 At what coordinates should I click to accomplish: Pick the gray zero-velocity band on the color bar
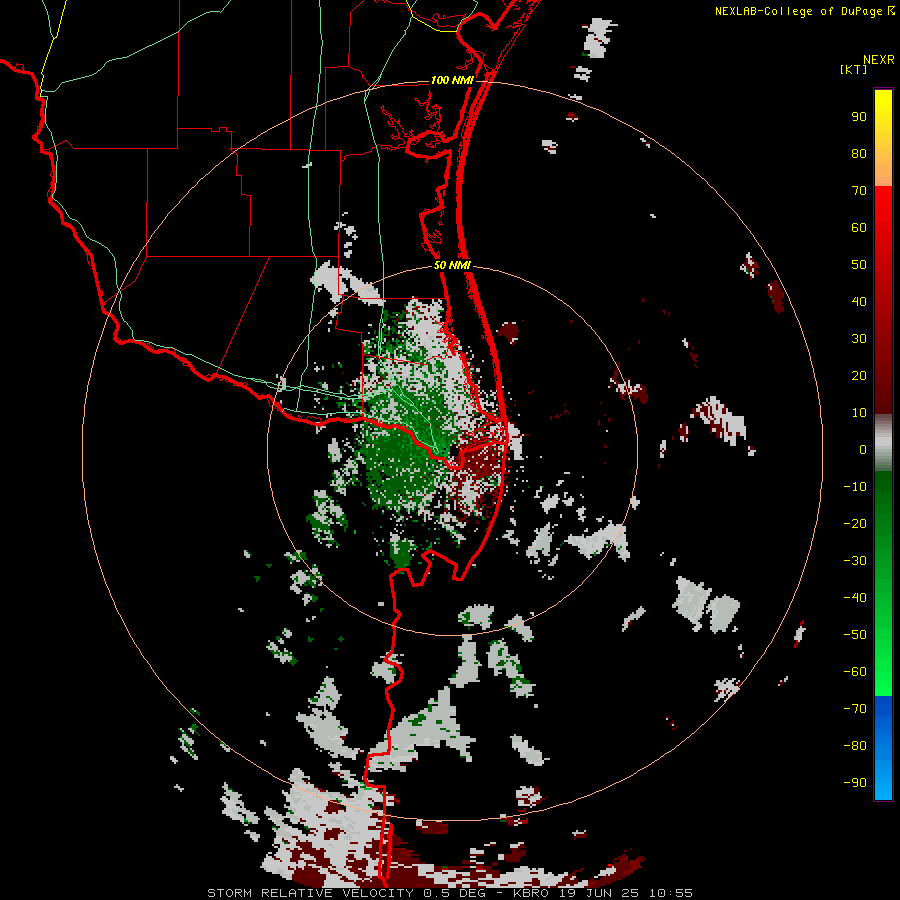point(883,443)
